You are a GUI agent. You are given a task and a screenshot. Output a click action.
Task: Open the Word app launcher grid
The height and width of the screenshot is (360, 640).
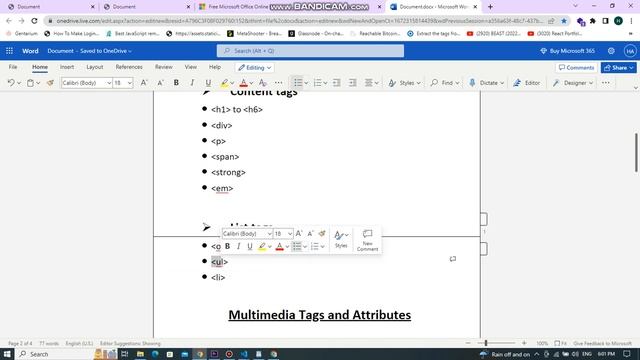click(x=9, y=51)
